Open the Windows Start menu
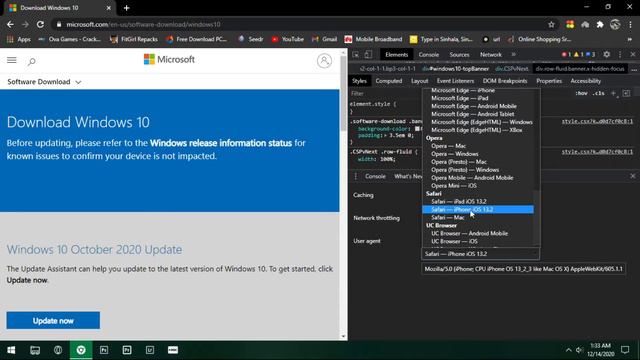Image resolution: width=640 pixels, height=360 pixels. tap(11, 350)
